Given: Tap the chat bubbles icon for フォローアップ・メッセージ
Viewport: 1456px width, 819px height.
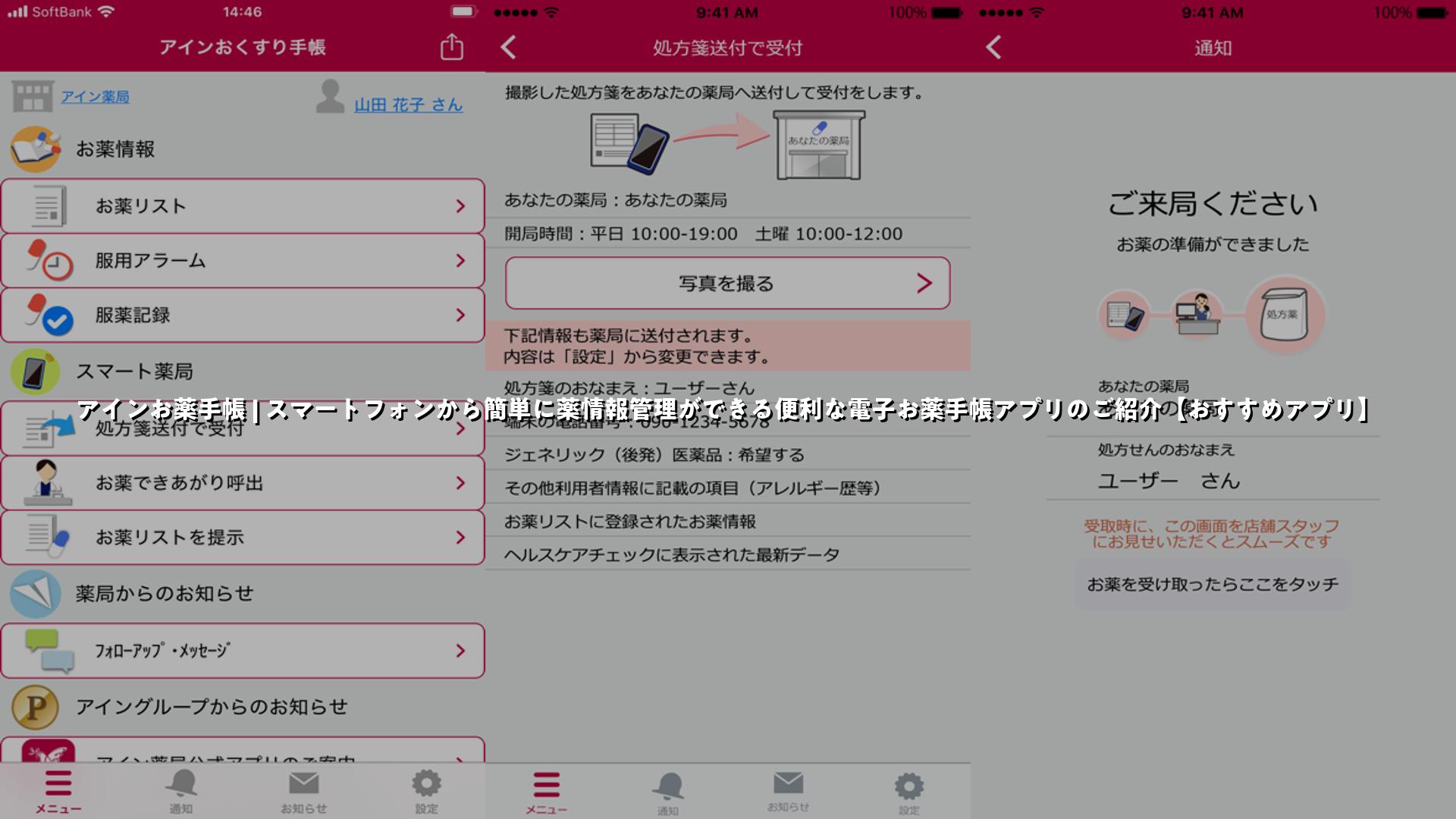Looking at the screenshot, I should tap(50, 651).
